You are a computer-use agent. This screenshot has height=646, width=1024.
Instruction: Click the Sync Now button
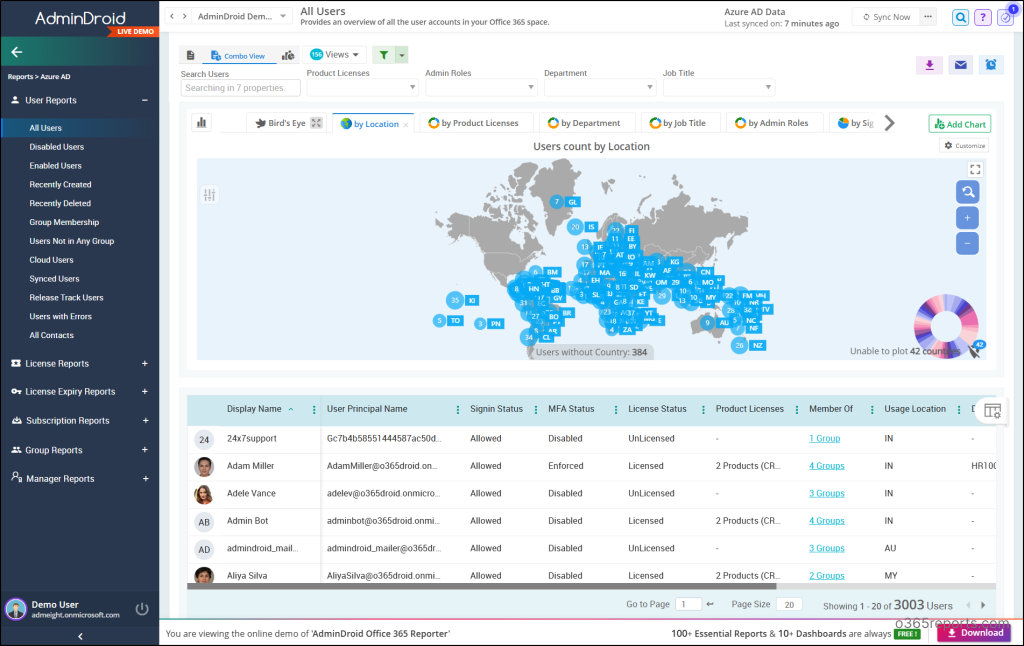coord(886,17)
